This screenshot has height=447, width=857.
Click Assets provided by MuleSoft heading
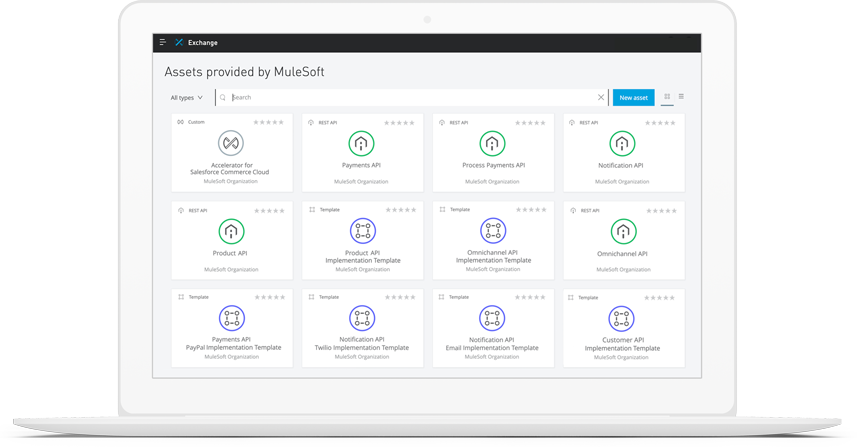(x=244, y=72)
